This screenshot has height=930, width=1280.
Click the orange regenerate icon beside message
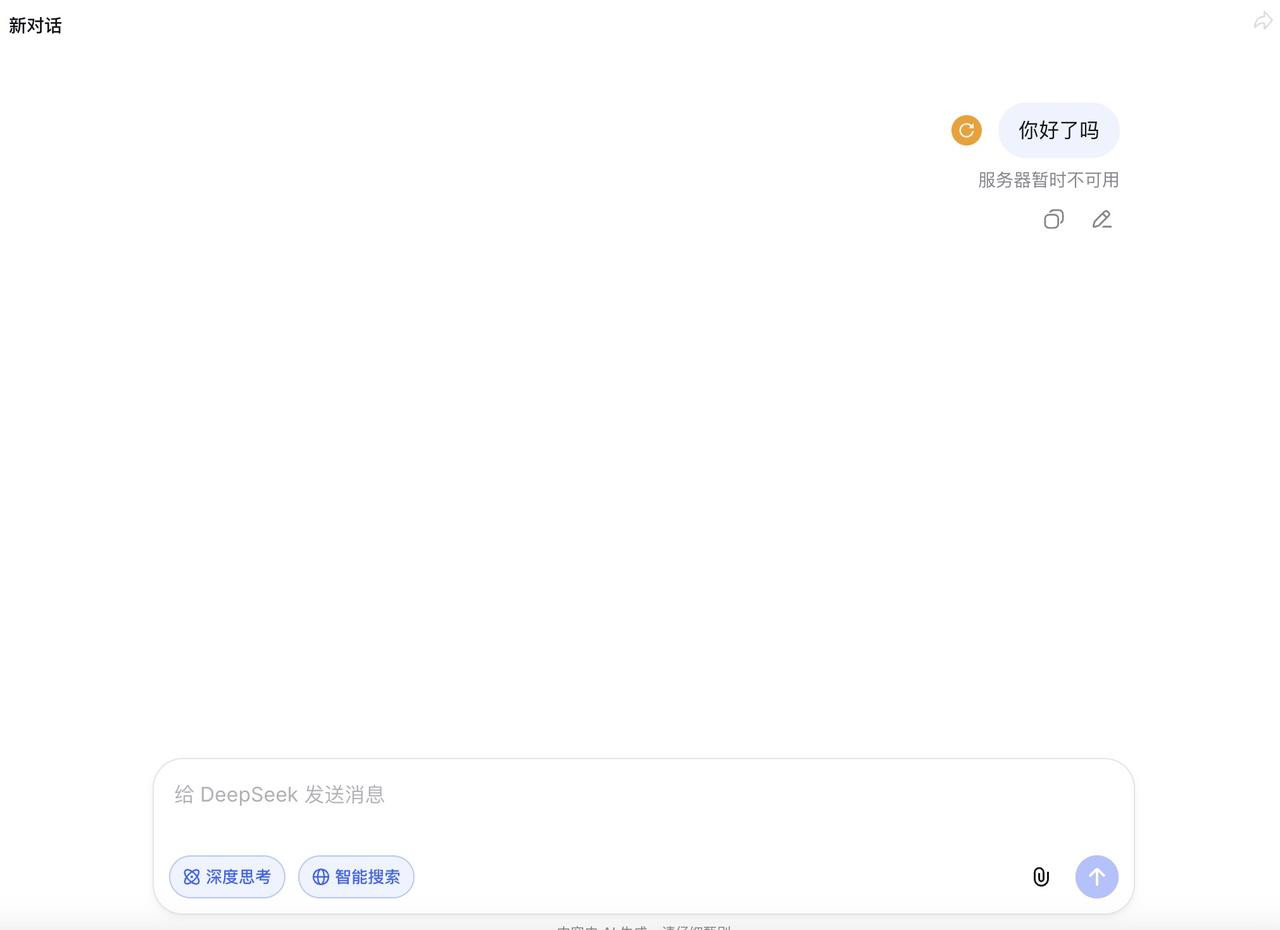click(x=966, y=130)
